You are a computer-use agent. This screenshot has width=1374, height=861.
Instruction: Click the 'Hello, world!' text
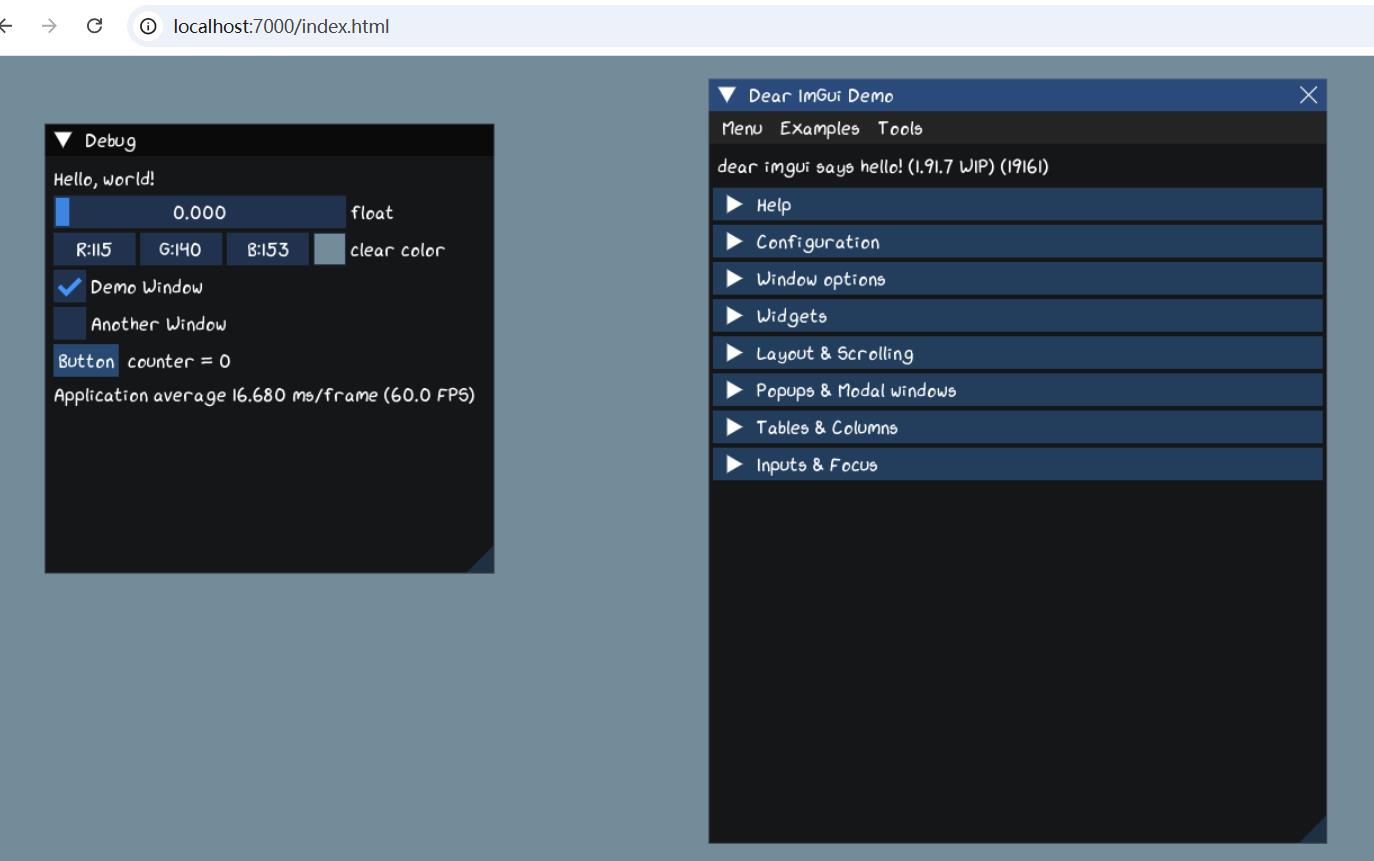point(104,179)
